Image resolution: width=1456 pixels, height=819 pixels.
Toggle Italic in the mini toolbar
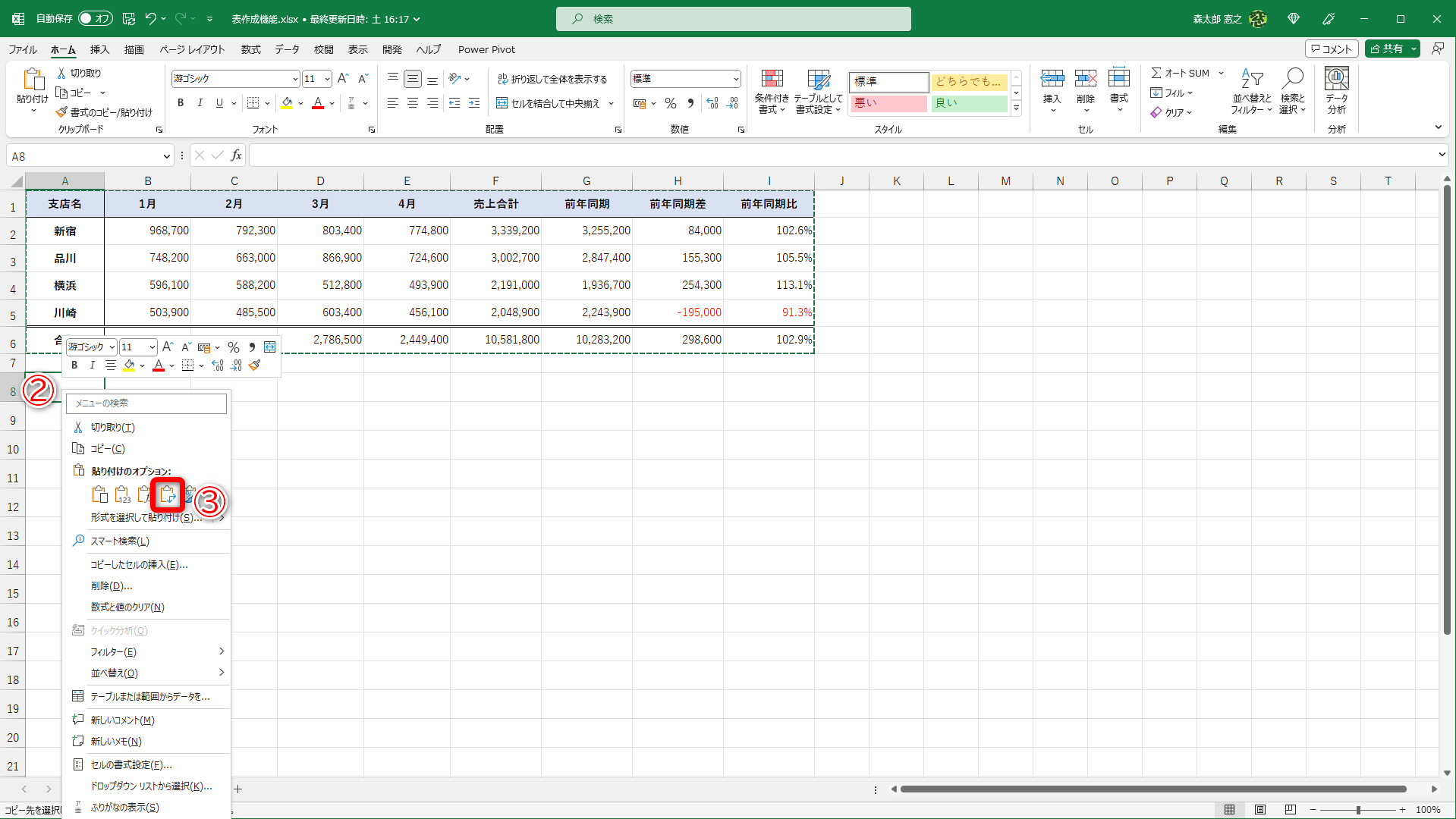93,366
